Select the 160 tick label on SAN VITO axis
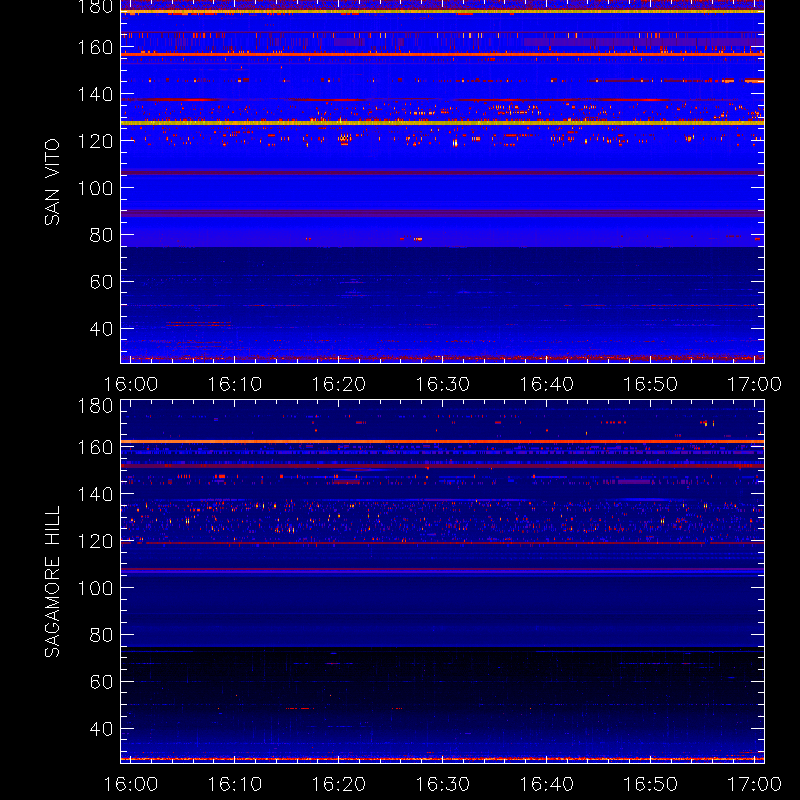This screenshot has height=800, width=800. pyautogui.click(x=95, y=47)
